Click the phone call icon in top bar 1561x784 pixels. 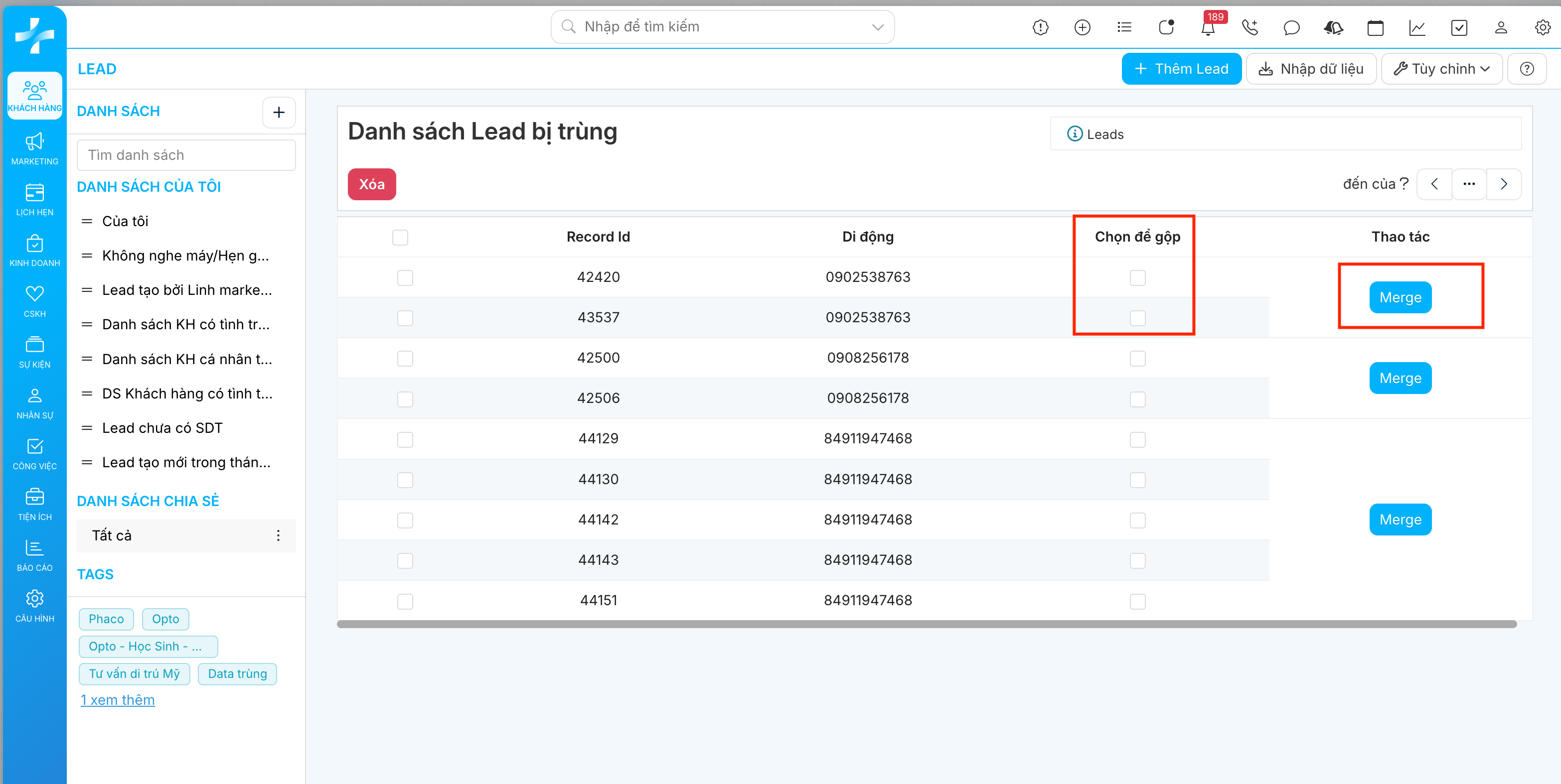[x=1249, y=27]
